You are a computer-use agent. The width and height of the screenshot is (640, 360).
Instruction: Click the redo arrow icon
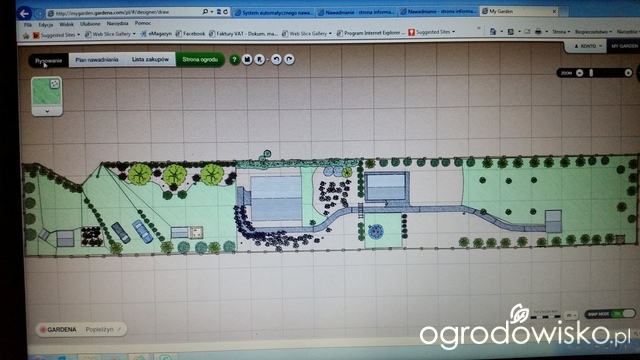289,60
